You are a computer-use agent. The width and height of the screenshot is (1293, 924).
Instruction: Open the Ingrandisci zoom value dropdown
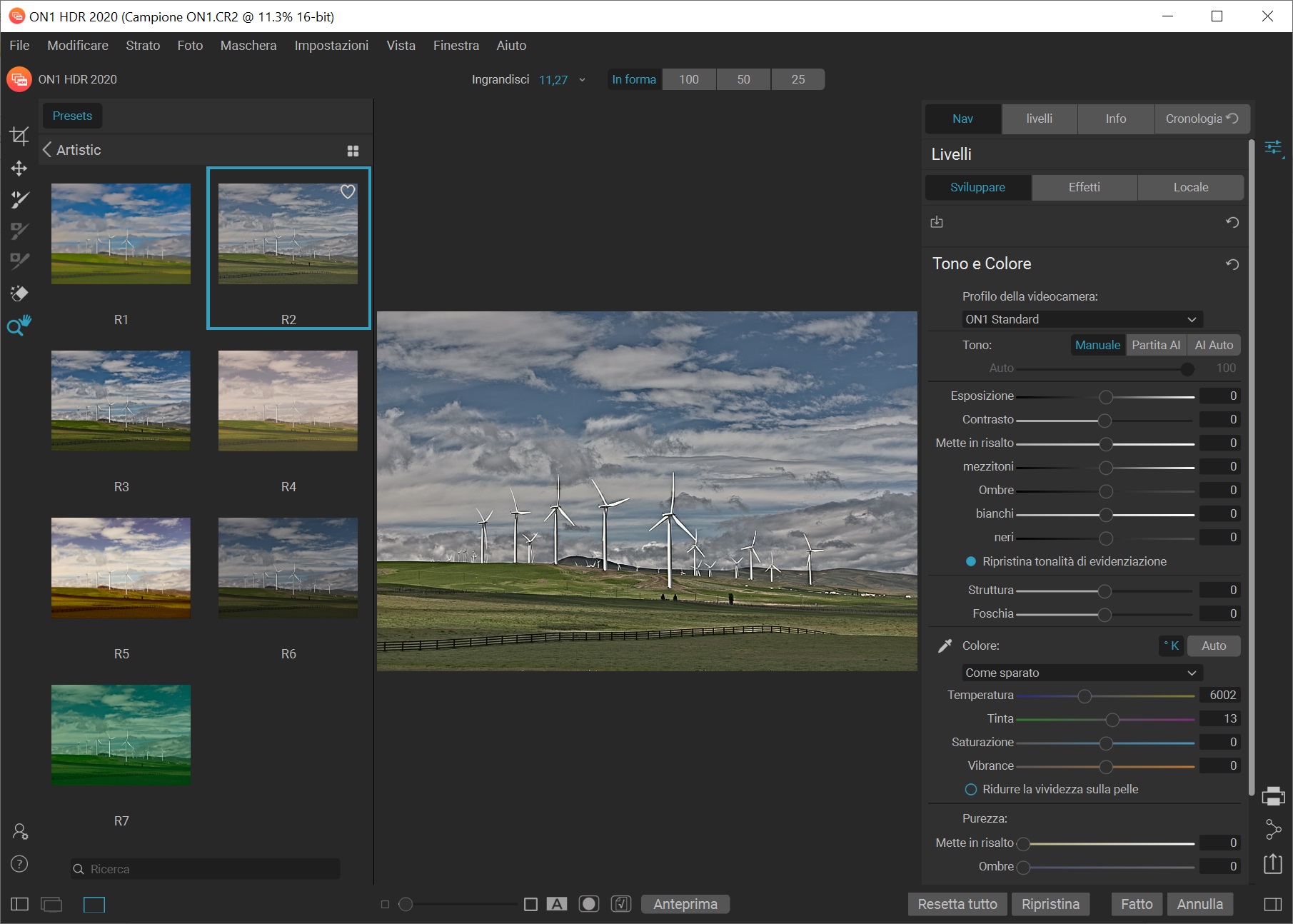pos(582,80)
